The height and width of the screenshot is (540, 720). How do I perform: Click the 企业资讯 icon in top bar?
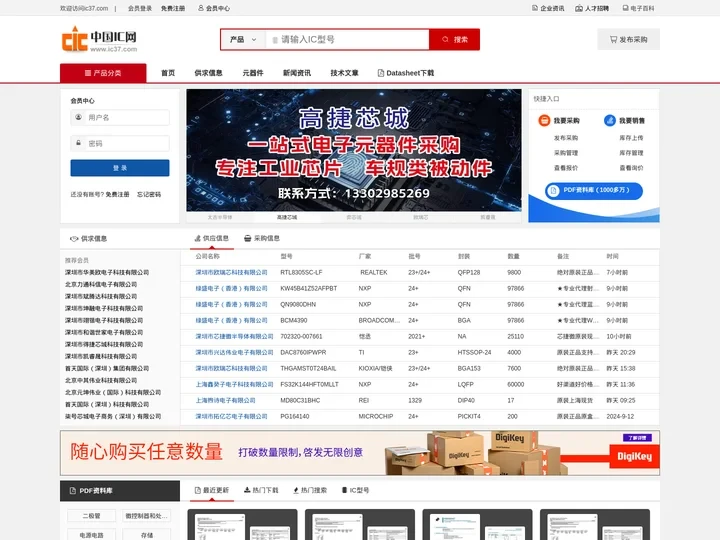coord(534,8)
